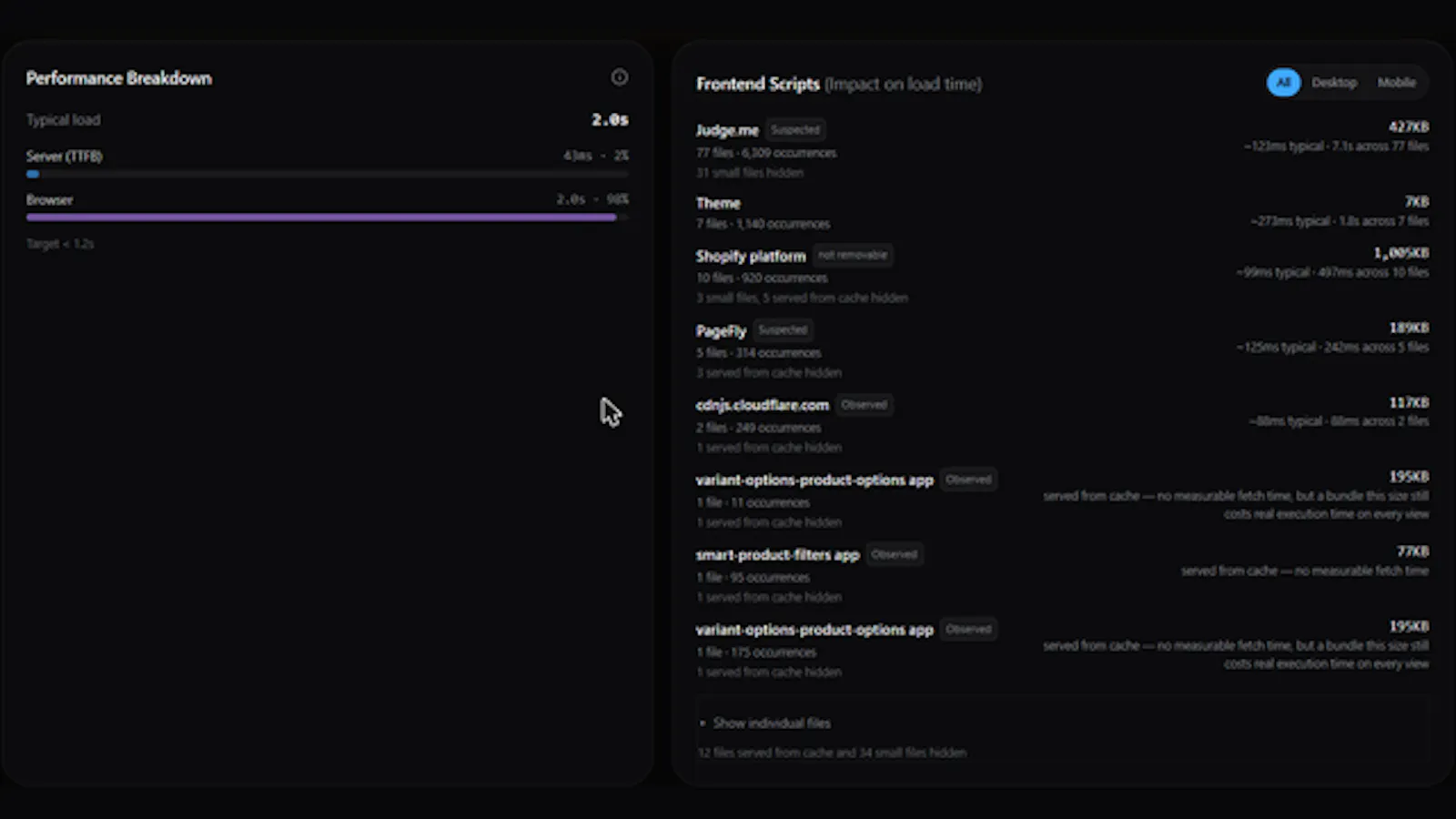The image size is (1456, 819).
Task: Click the 77KB size value
Action: coord(1412,551)
